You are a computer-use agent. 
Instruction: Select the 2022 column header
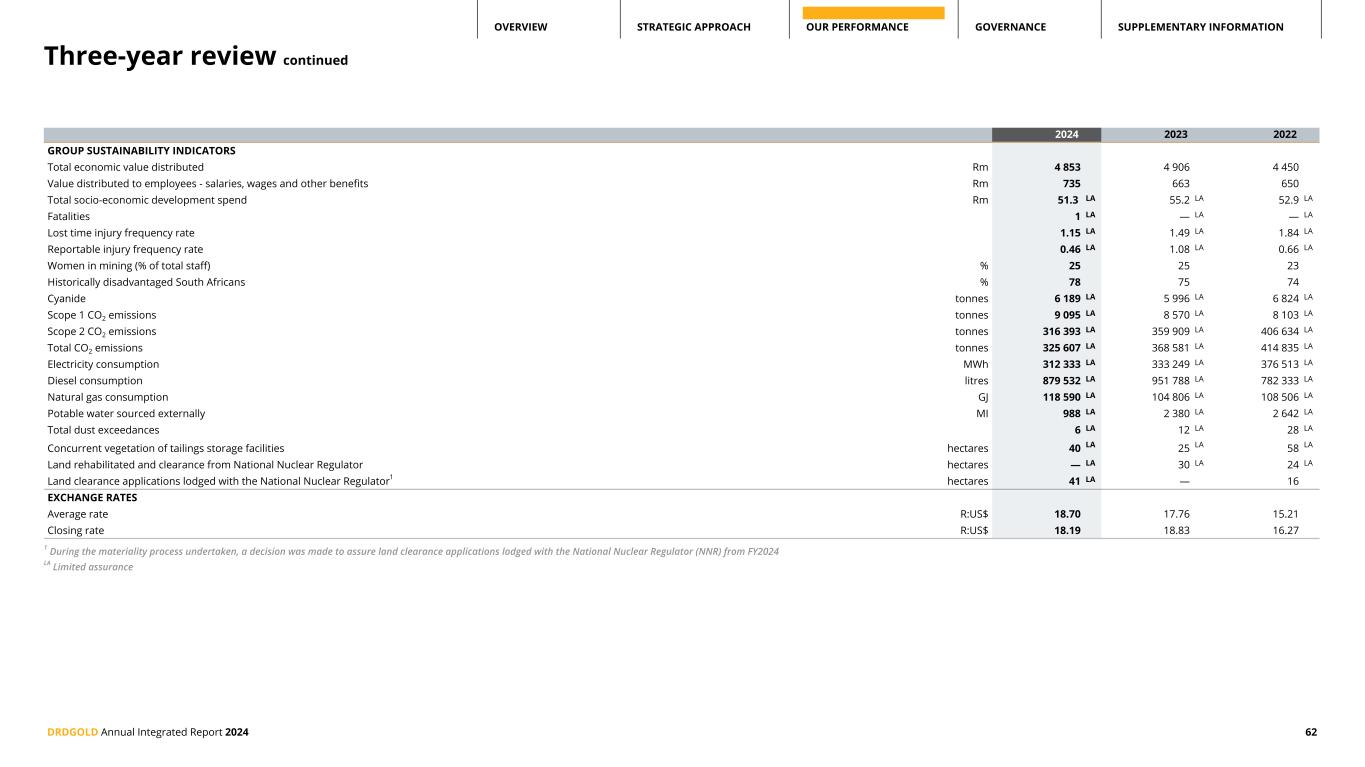(x=1284, y=135)
